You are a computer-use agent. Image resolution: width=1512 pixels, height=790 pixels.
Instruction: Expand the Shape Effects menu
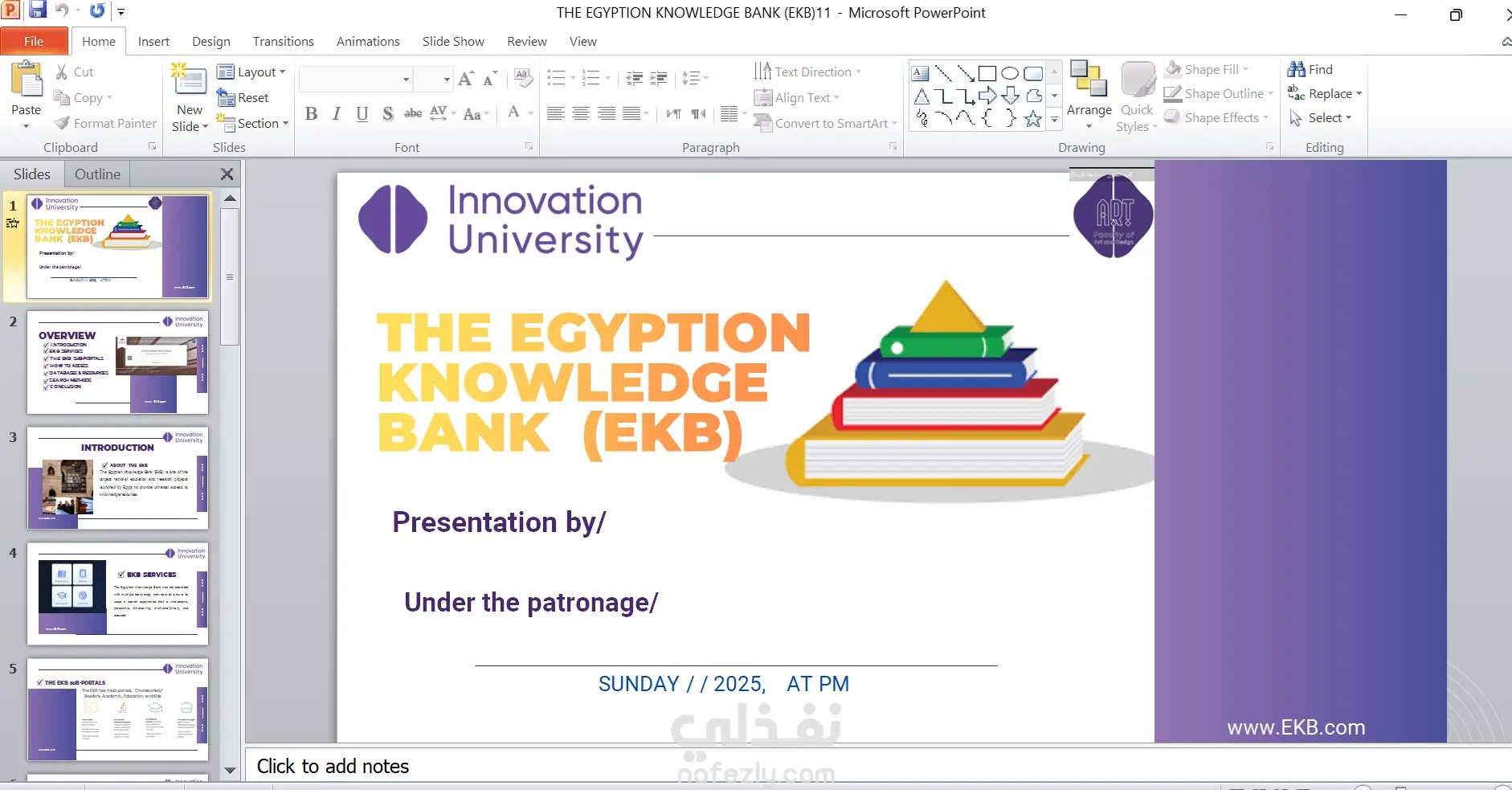[x=1216, y=117]
